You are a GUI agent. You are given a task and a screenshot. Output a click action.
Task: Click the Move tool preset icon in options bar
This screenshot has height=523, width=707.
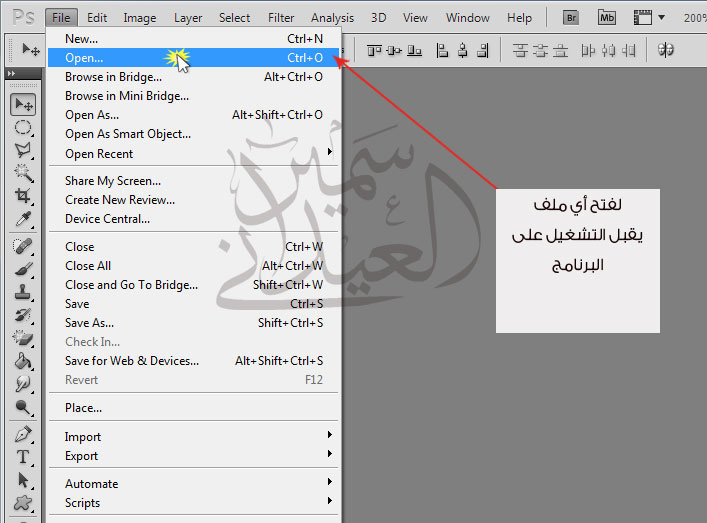tap(31, 49)
